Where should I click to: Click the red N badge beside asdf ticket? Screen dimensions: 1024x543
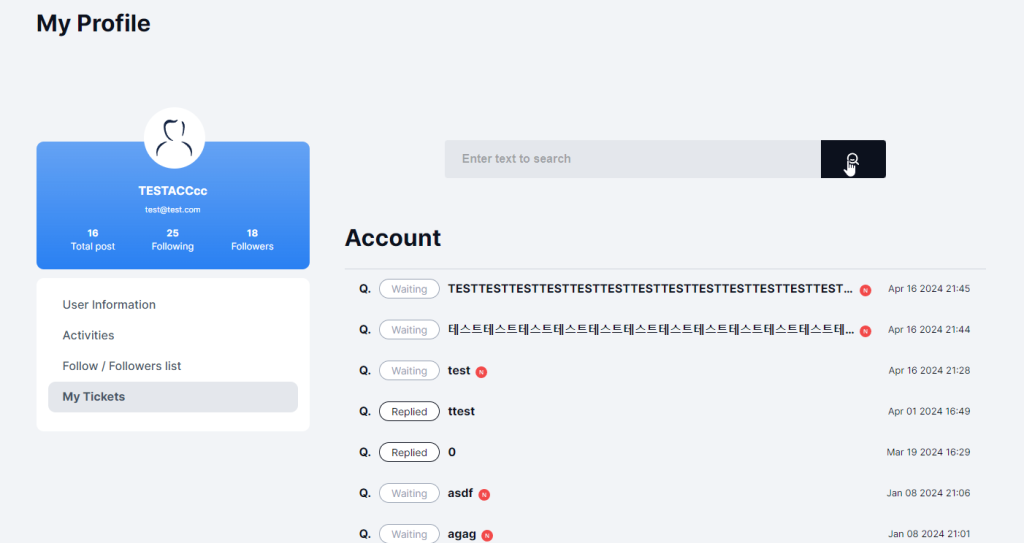(484, 494)
